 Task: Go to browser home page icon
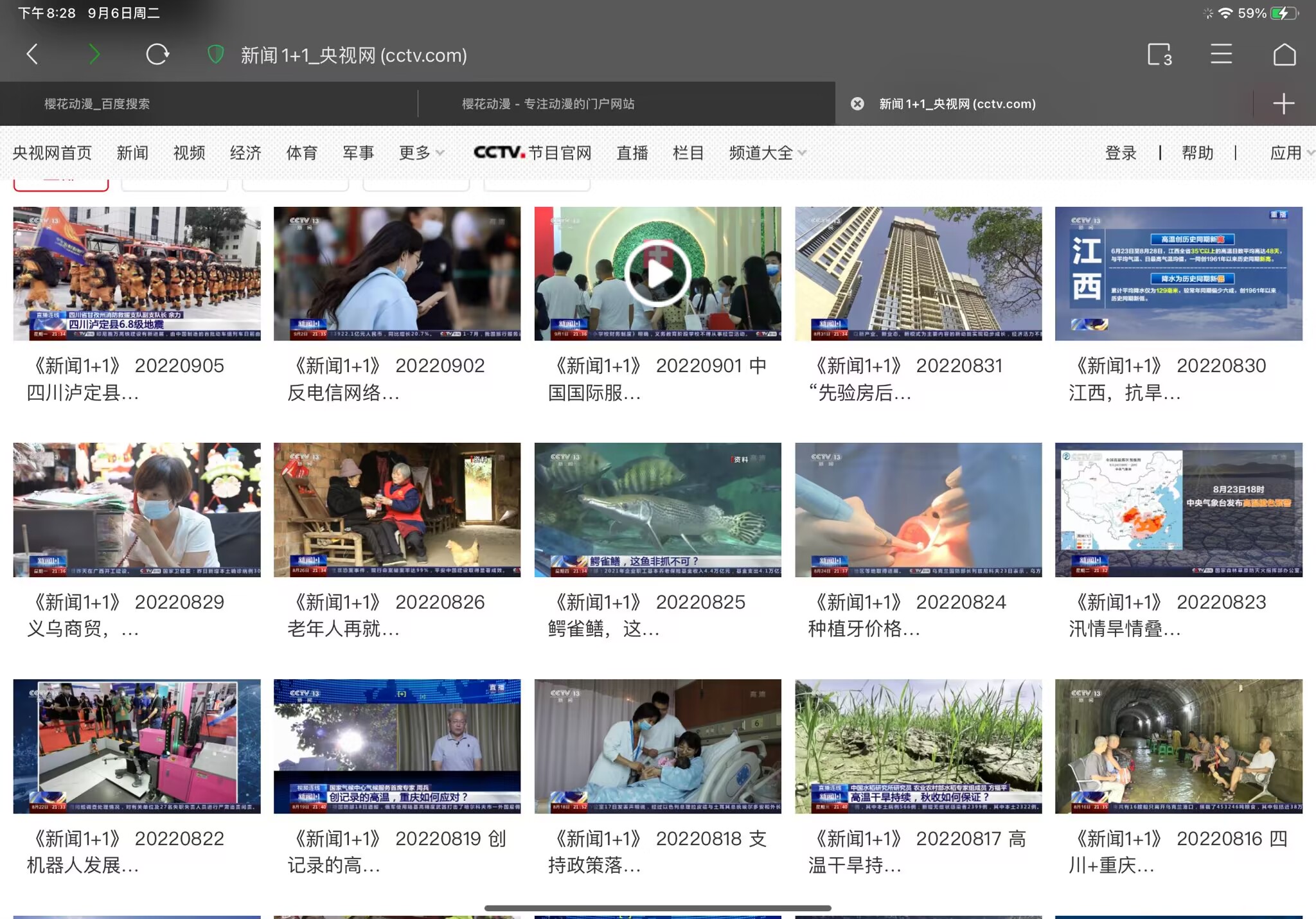point(1284,55)
